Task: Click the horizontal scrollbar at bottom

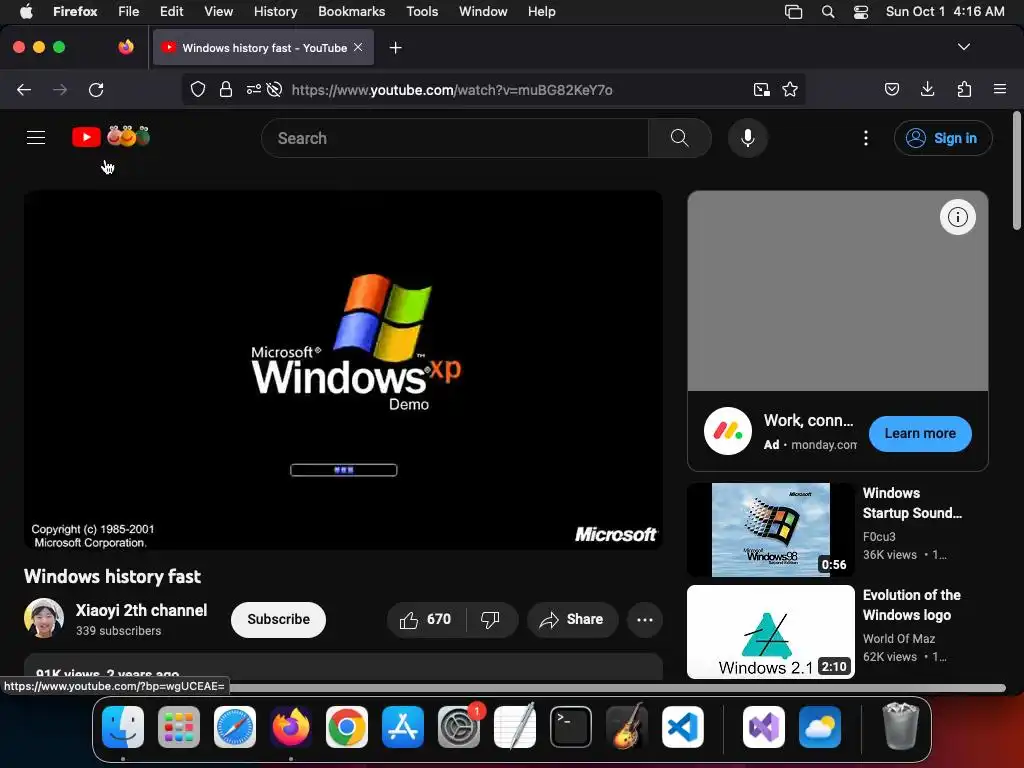Action: pos(617,688)
